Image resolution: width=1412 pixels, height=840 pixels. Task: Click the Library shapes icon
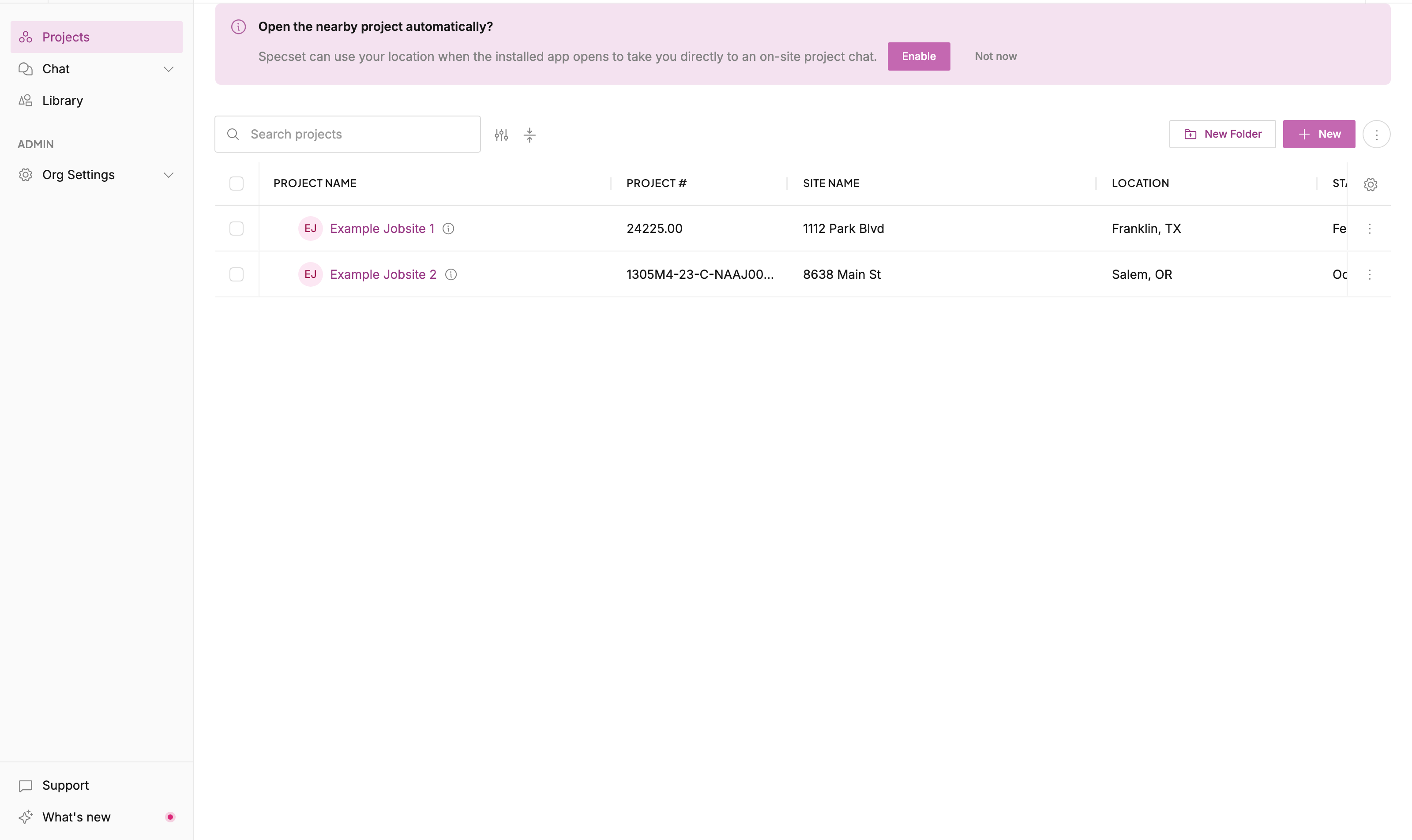pos(26,100)
